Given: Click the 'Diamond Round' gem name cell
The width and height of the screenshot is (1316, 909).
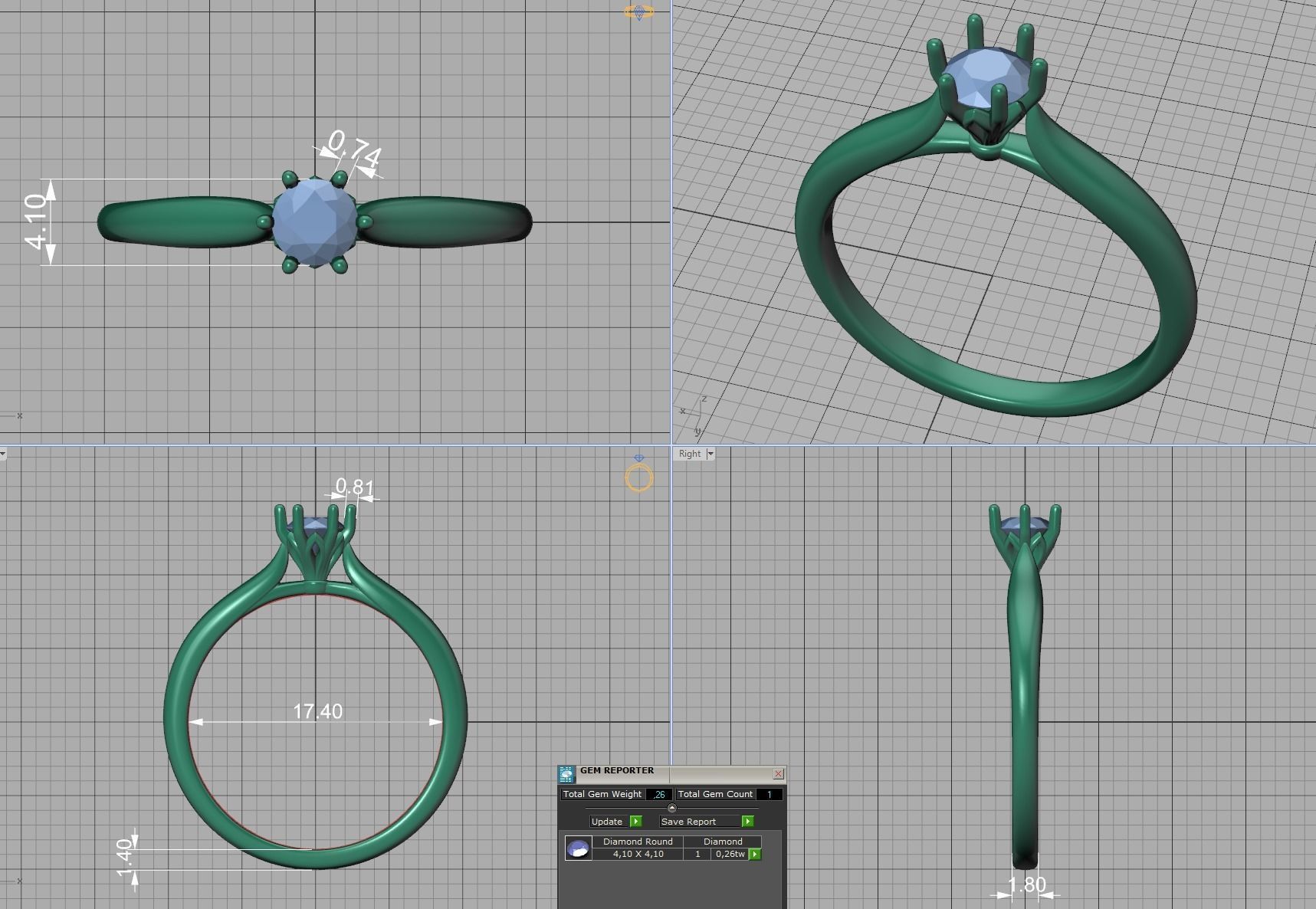Looking at the screenshot, I should point(638,842).
